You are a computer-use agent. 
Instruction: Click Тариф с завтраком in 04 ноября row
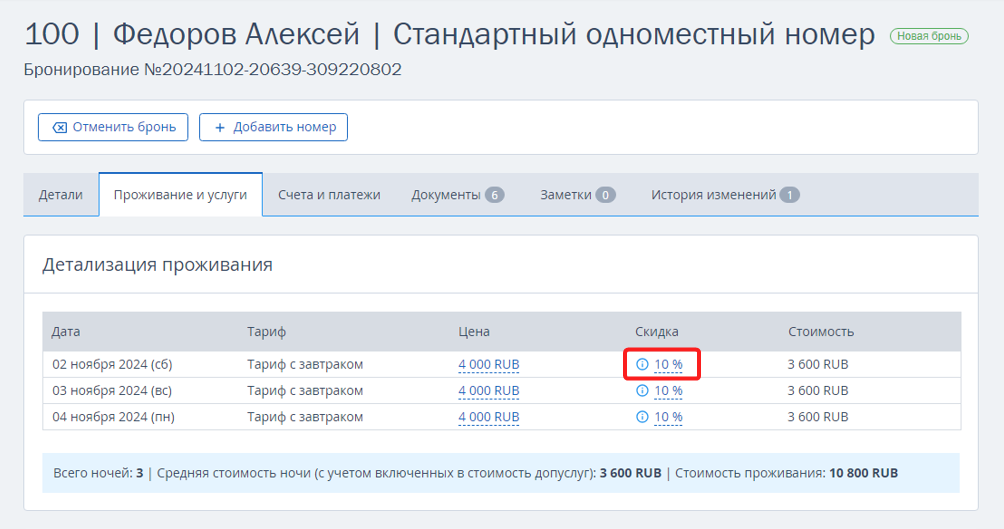tap(305, 417)
